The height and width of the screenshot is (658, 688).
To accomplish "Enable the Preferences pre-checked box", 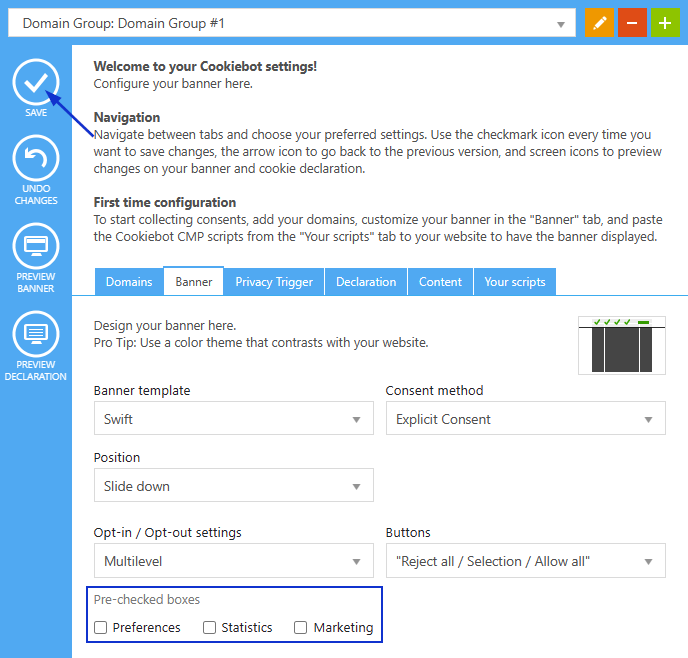I will pyautogui.click(x=100, y=628).
